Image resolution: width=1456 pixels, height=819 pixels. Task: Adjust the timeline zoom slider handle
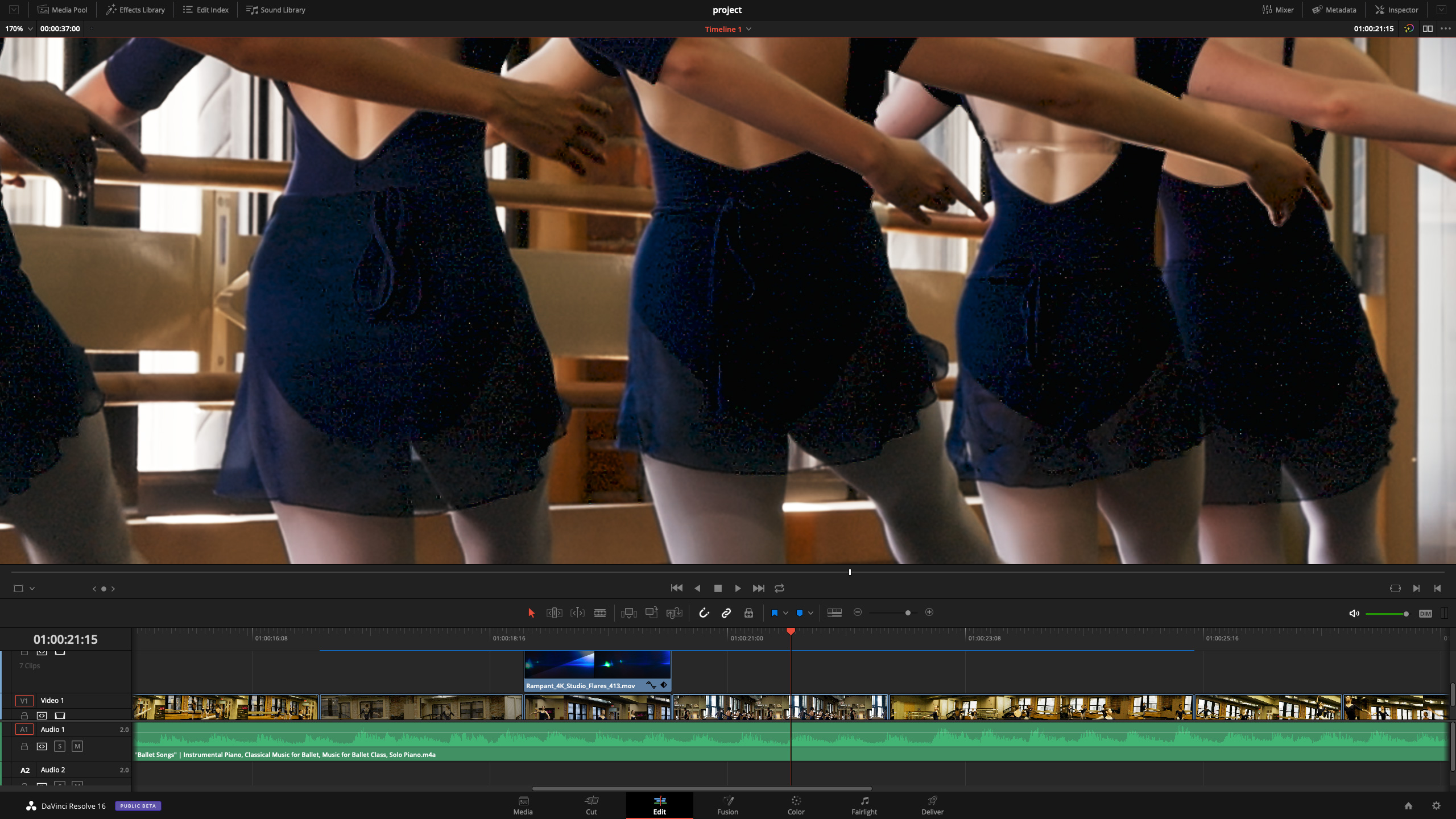[908, 613]
